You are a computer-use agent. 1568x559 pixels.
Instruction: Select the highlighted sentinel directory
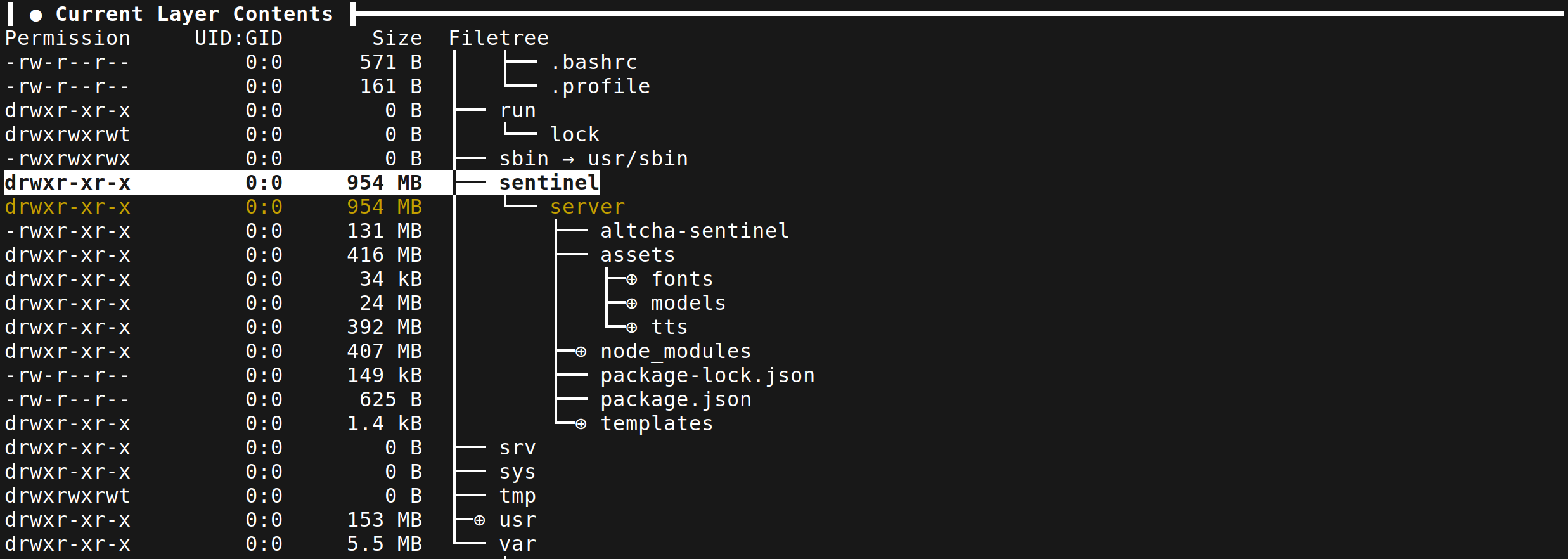coord(548,183)
